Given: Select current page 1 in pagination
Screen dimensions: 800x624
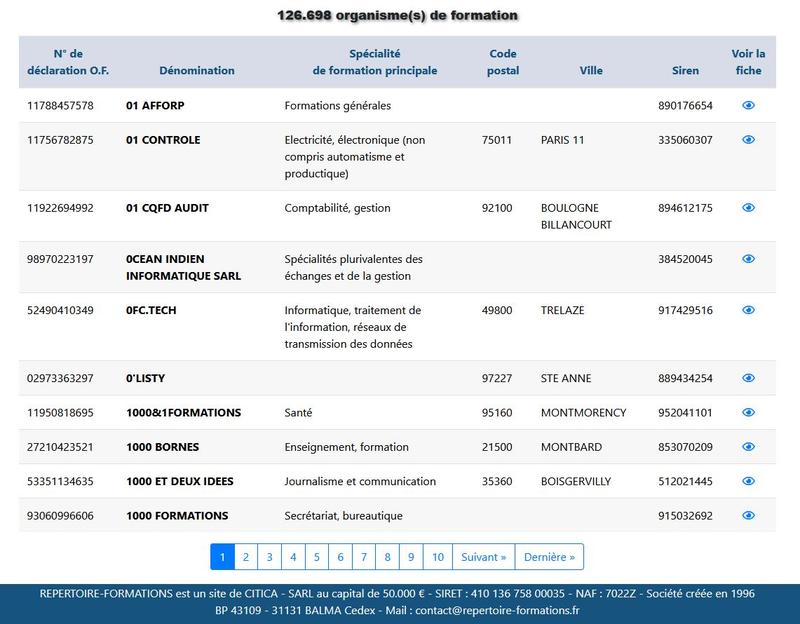Looking at the screenshot, I should click(x=222, y=557).
